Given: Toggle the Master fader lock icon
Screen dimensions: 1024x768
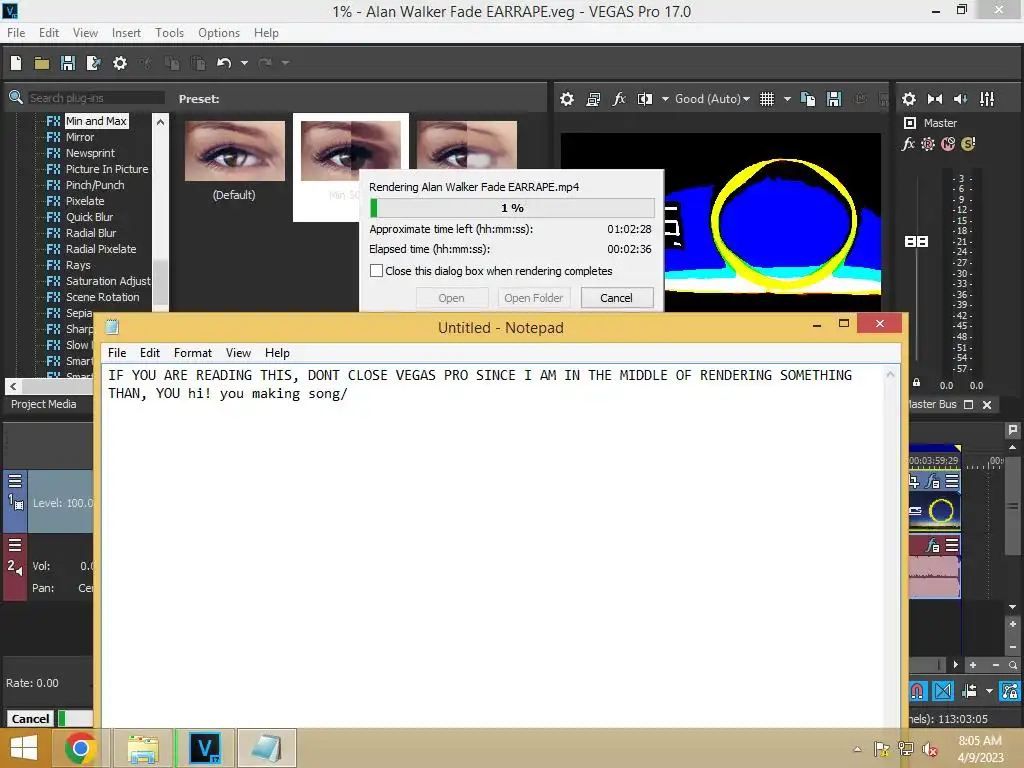Looking at the screenshot, I should [x=916, y=383].
